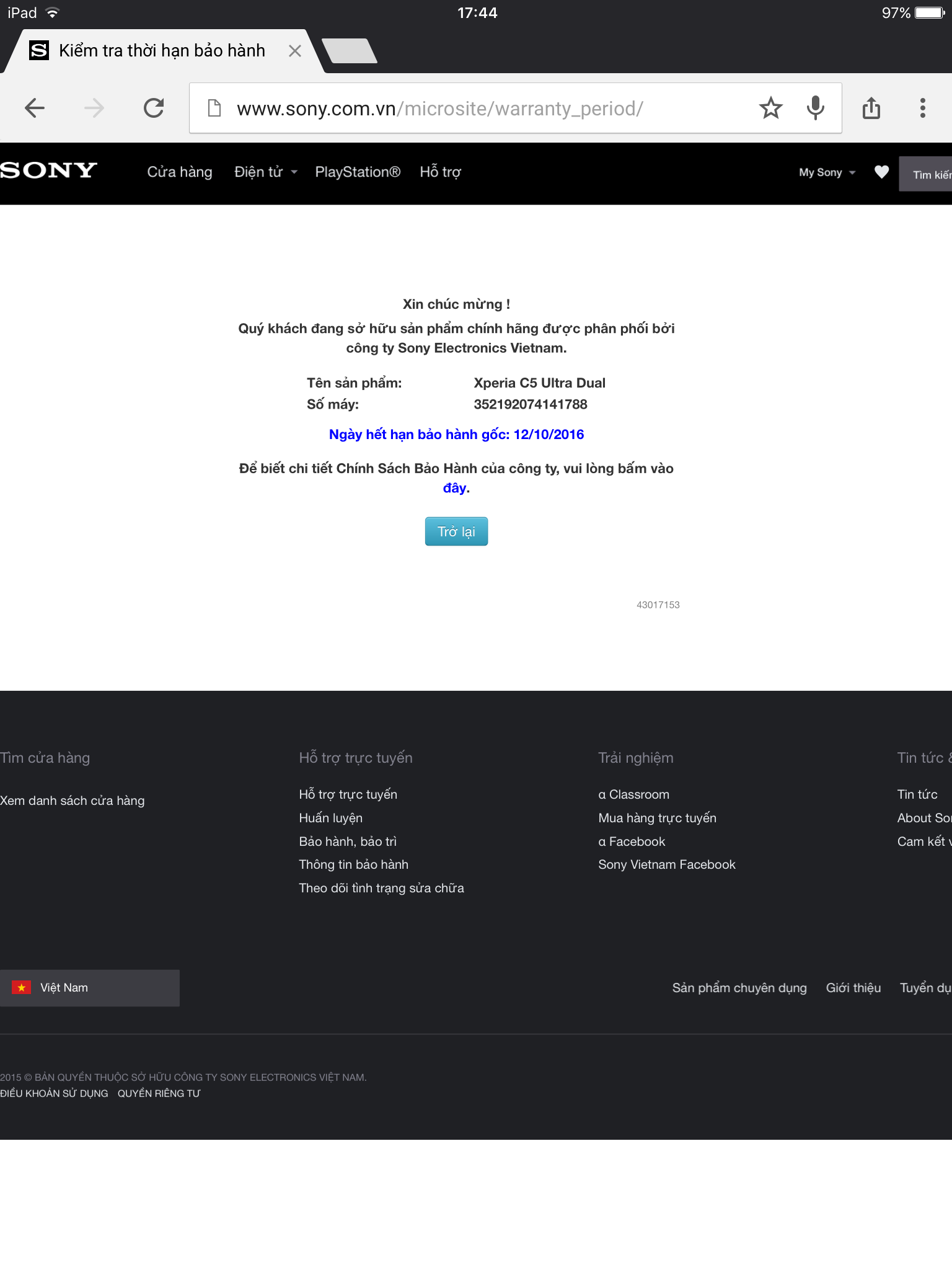Select the serial number 352192074141788
952x1270 pixels.
[x=531, y=404]
